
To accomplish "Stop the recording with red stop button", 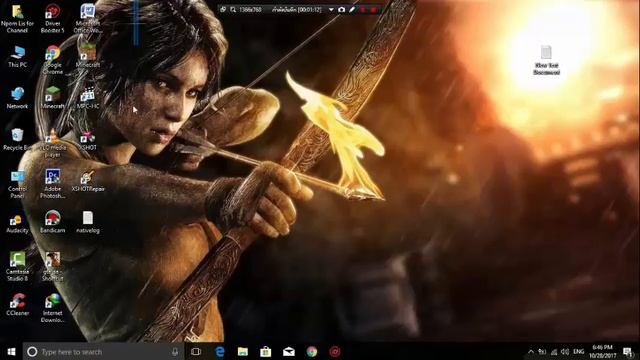I will [373, 9].
